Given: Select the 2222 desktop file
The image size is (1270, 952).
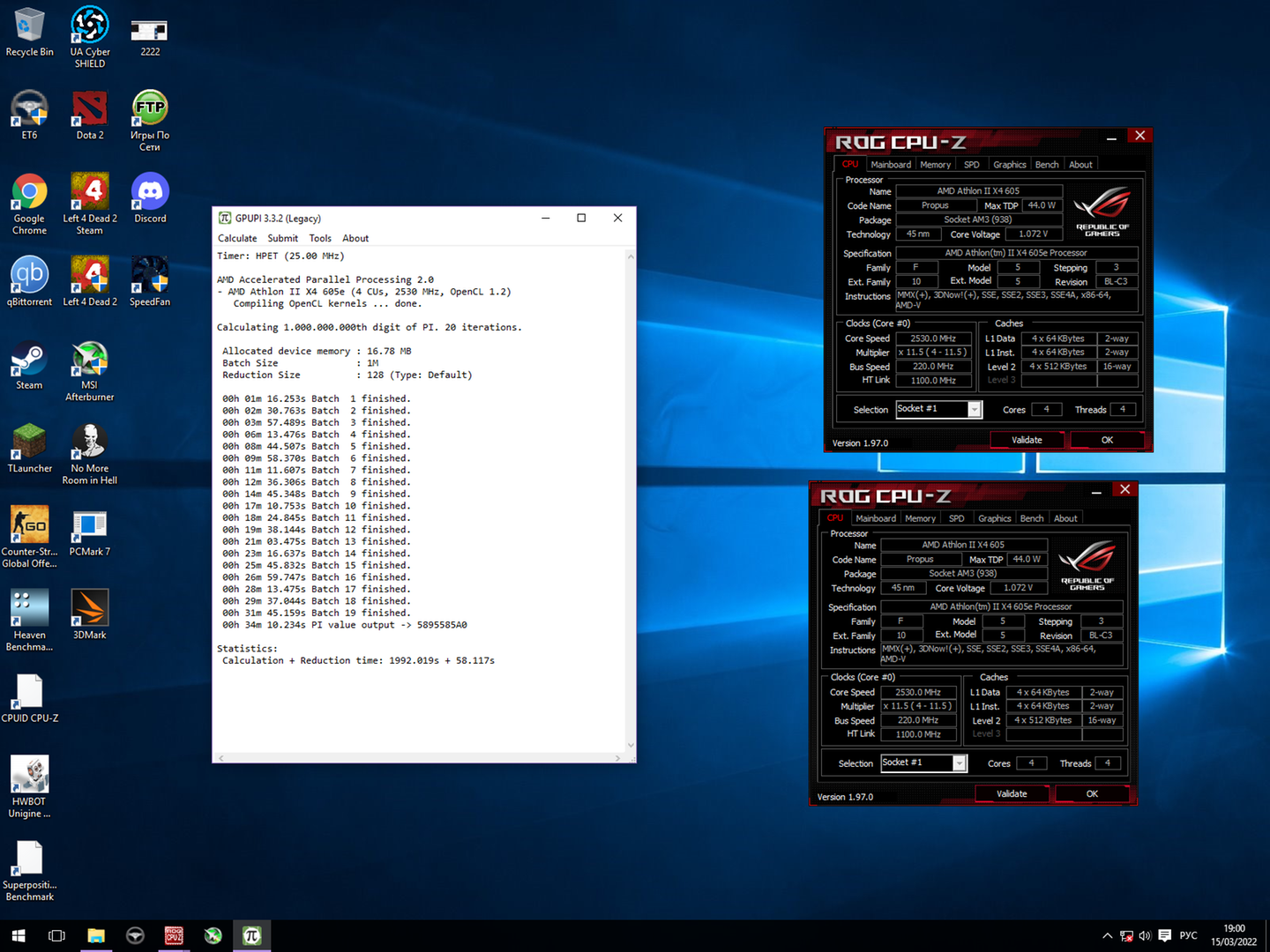Looking at the screenshot, I should tap(150, 35).
